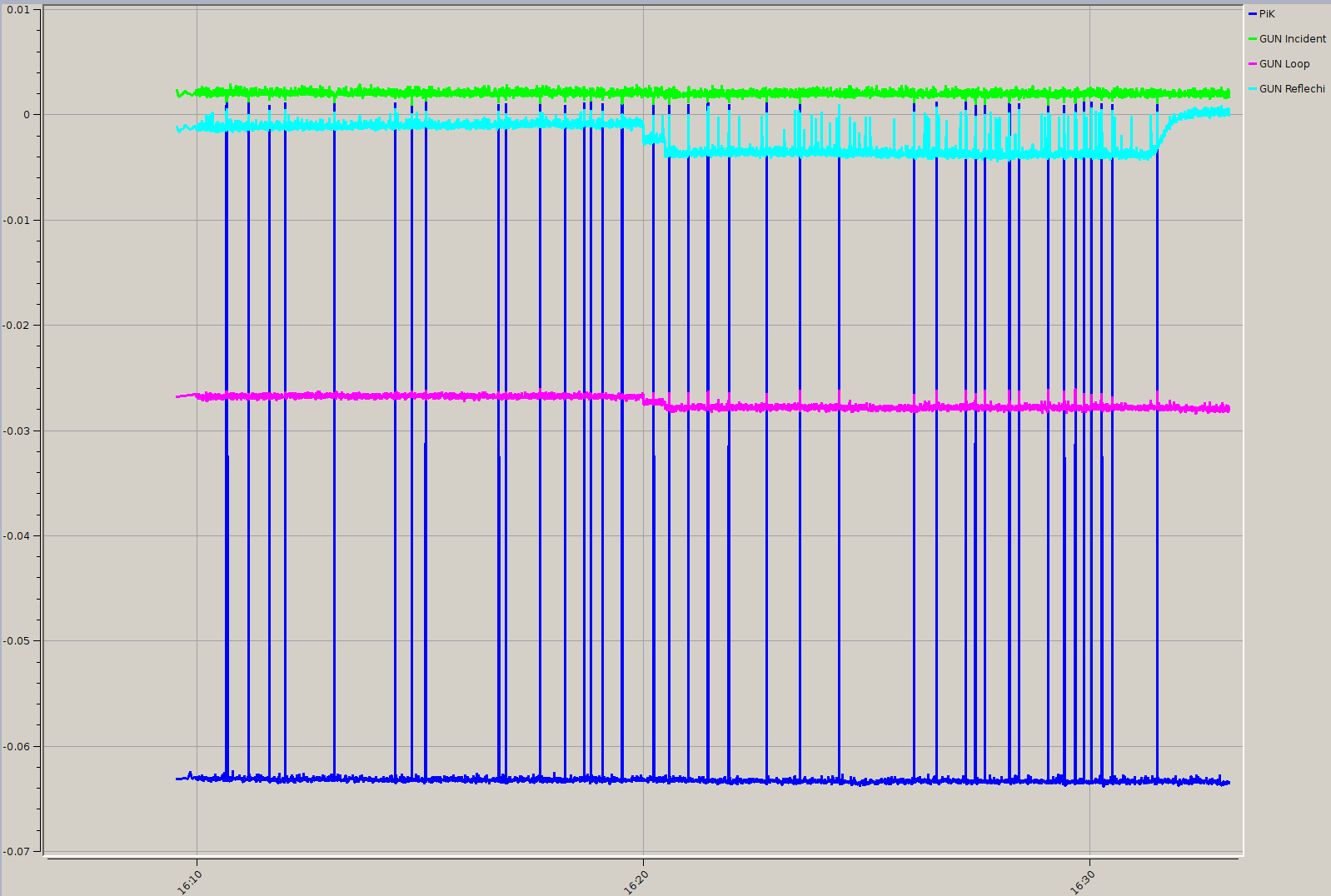The image size is (1331, 896).
Task: Click the -0.06 Y axis tick label
Action: [x=17, y=746]
